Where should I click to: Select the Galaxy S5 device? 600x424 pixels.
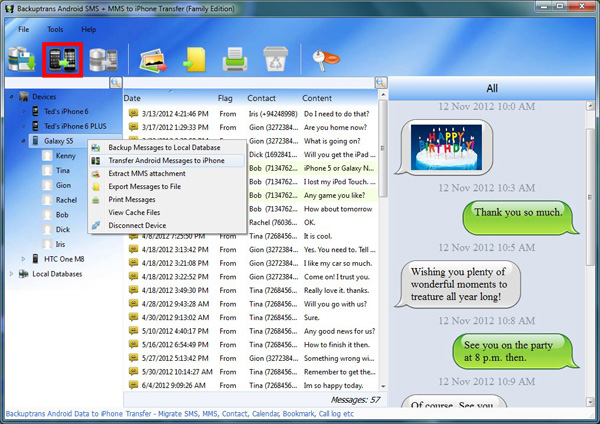coord(58,141)
